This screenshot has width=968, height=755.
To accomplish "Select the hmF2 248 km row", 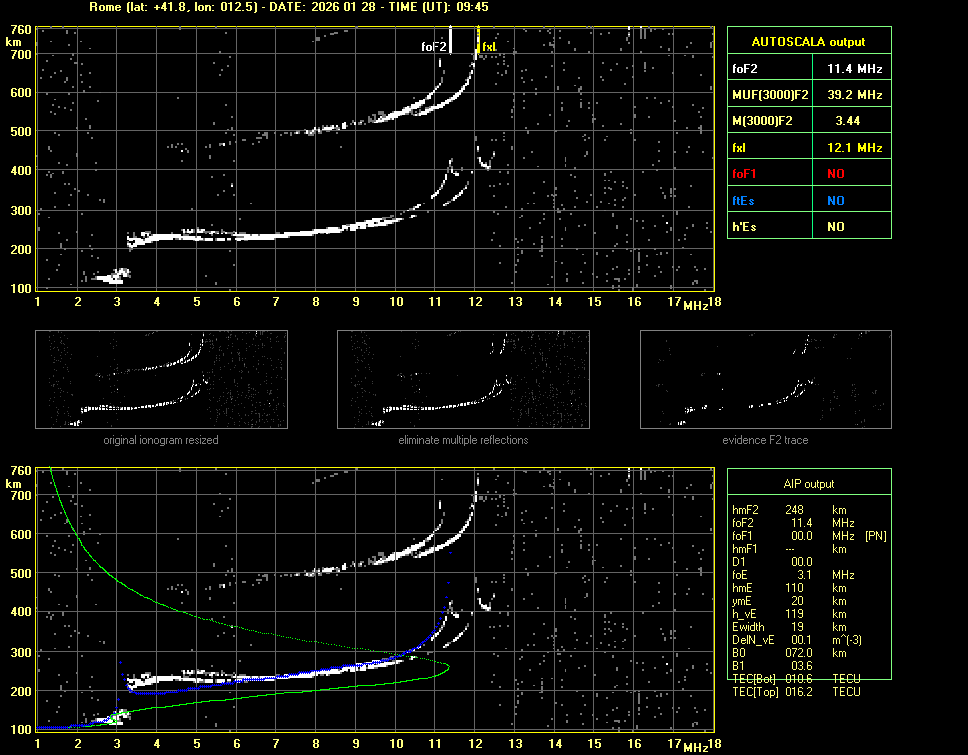I will click(790, 510).
